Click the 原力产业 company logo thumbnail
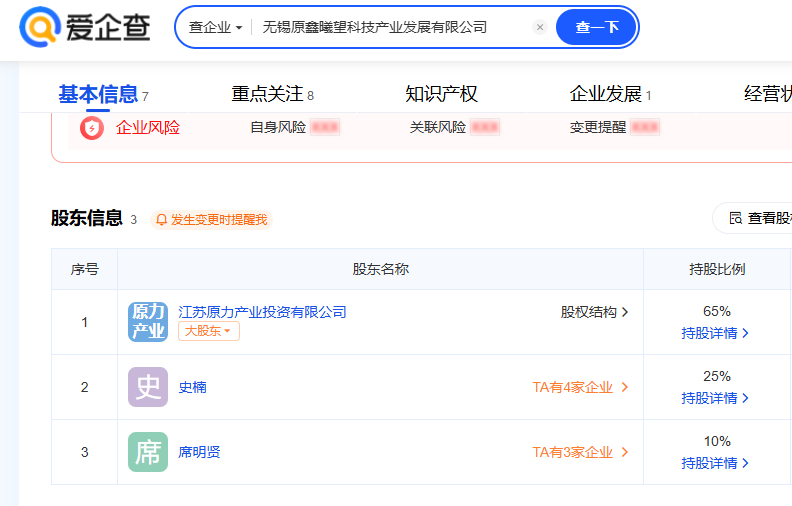 coord(148,322)
